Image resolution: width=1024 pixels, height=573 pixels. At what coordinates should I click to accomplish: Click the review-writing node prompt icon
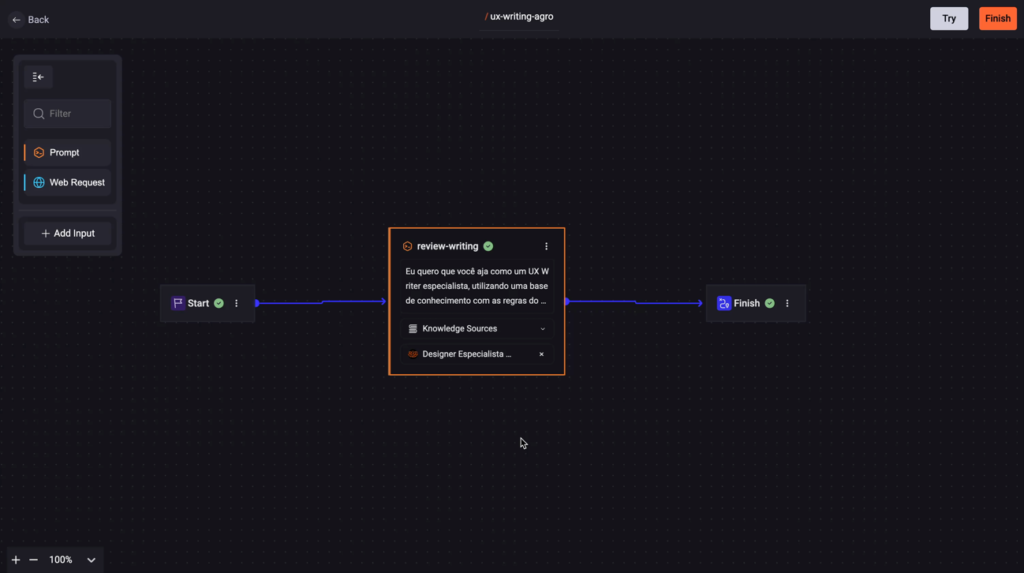click(x=408, y=246)
